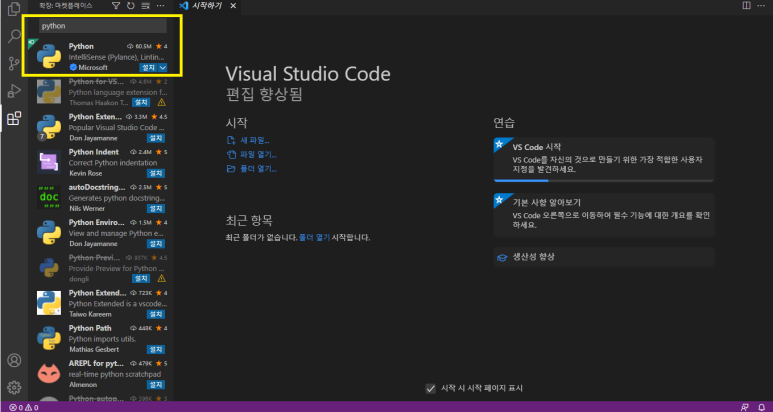Click the open folder icon beside 폴더 열기 under 시작

coord(231,169)
